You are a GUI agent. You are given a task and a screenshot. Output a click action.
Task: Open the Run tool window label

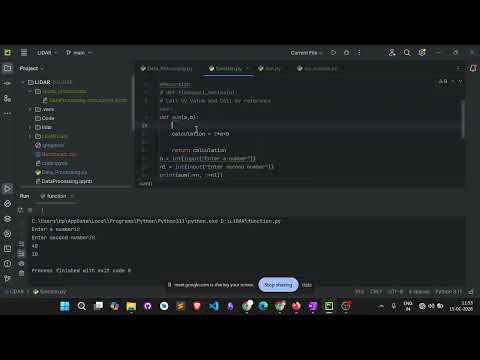click(x=24, y=196)
